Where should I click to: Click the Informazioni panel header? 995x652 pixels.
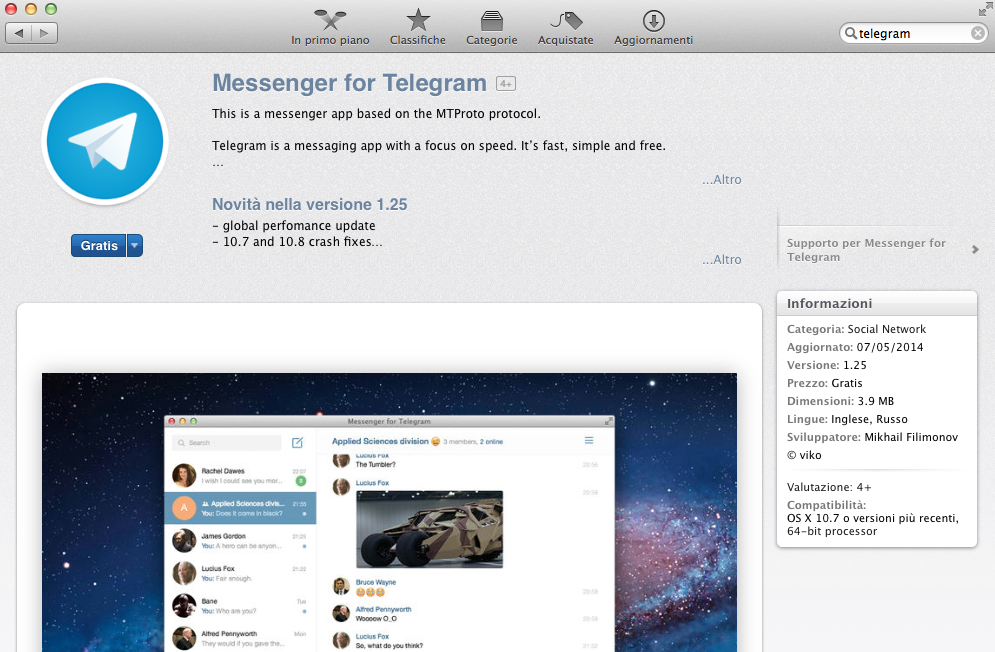click(x=876, y=303)
